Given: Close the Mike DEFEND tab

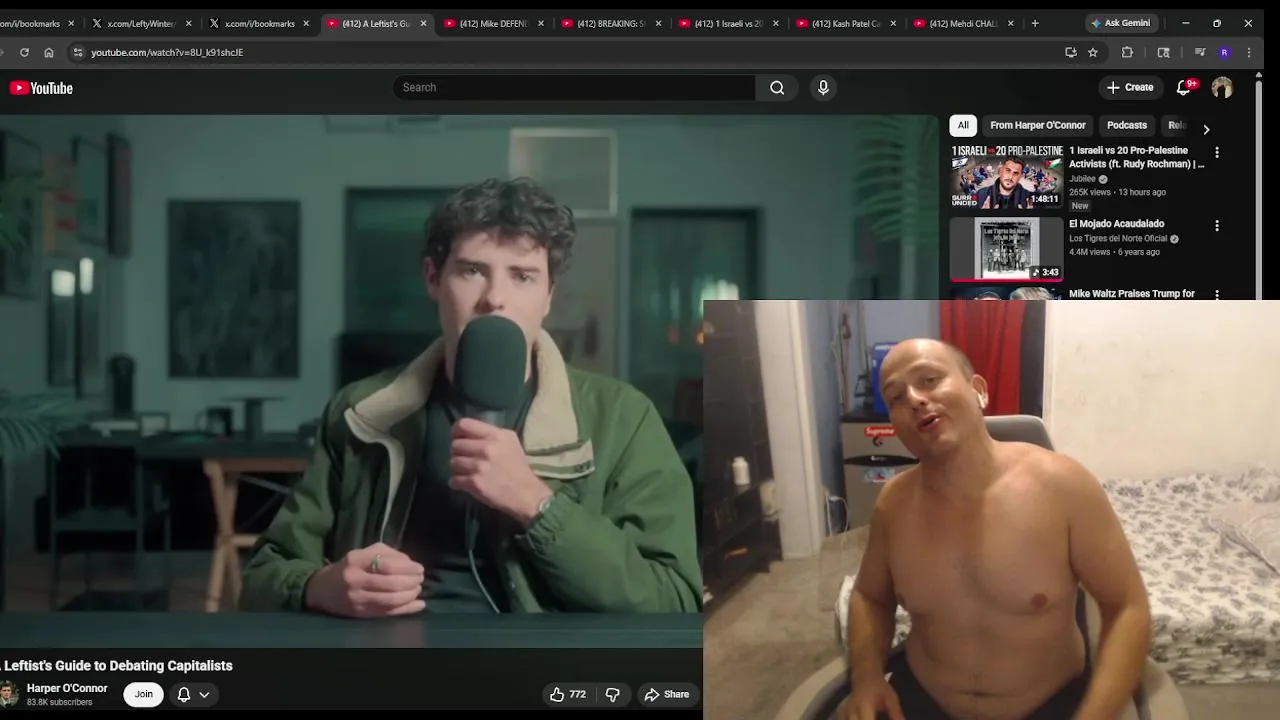Looking at the screenshot, I should point(541,23).
